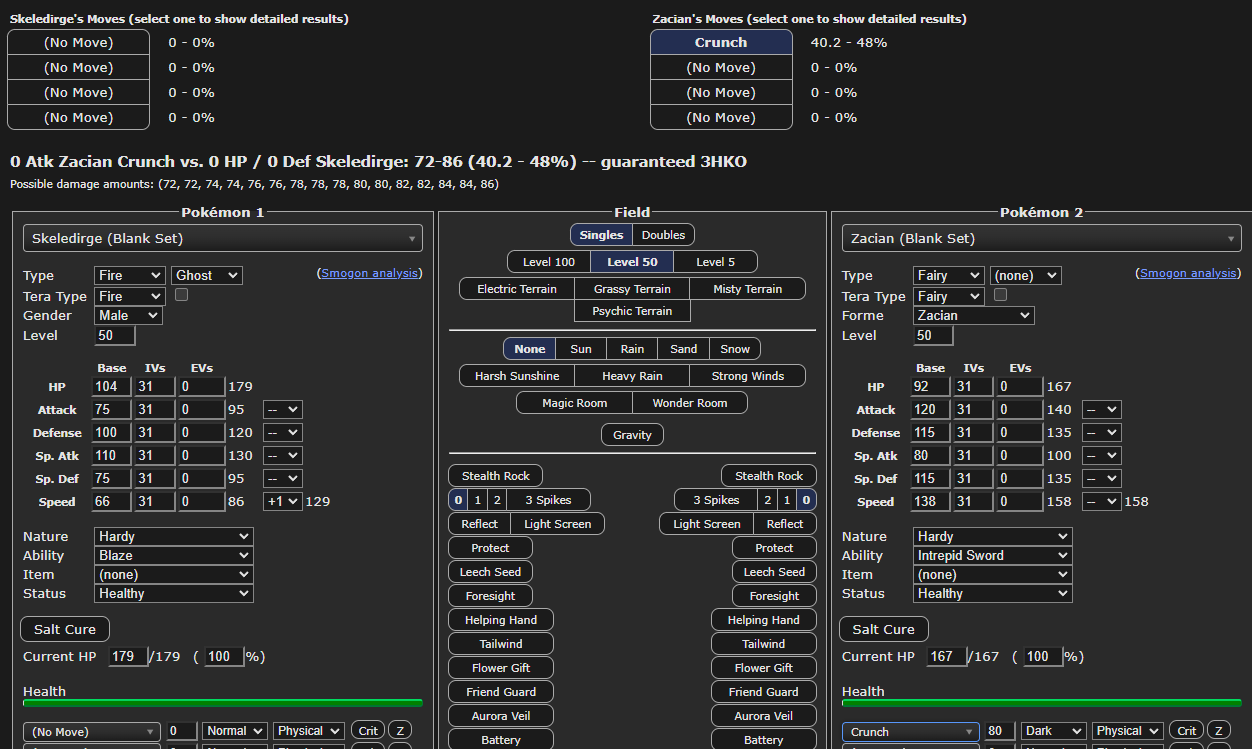Open Skeledirge's Nature dropdown
Image resolution: width=1252 pixels, height=749 pixels.
click(x=173, y=537)
